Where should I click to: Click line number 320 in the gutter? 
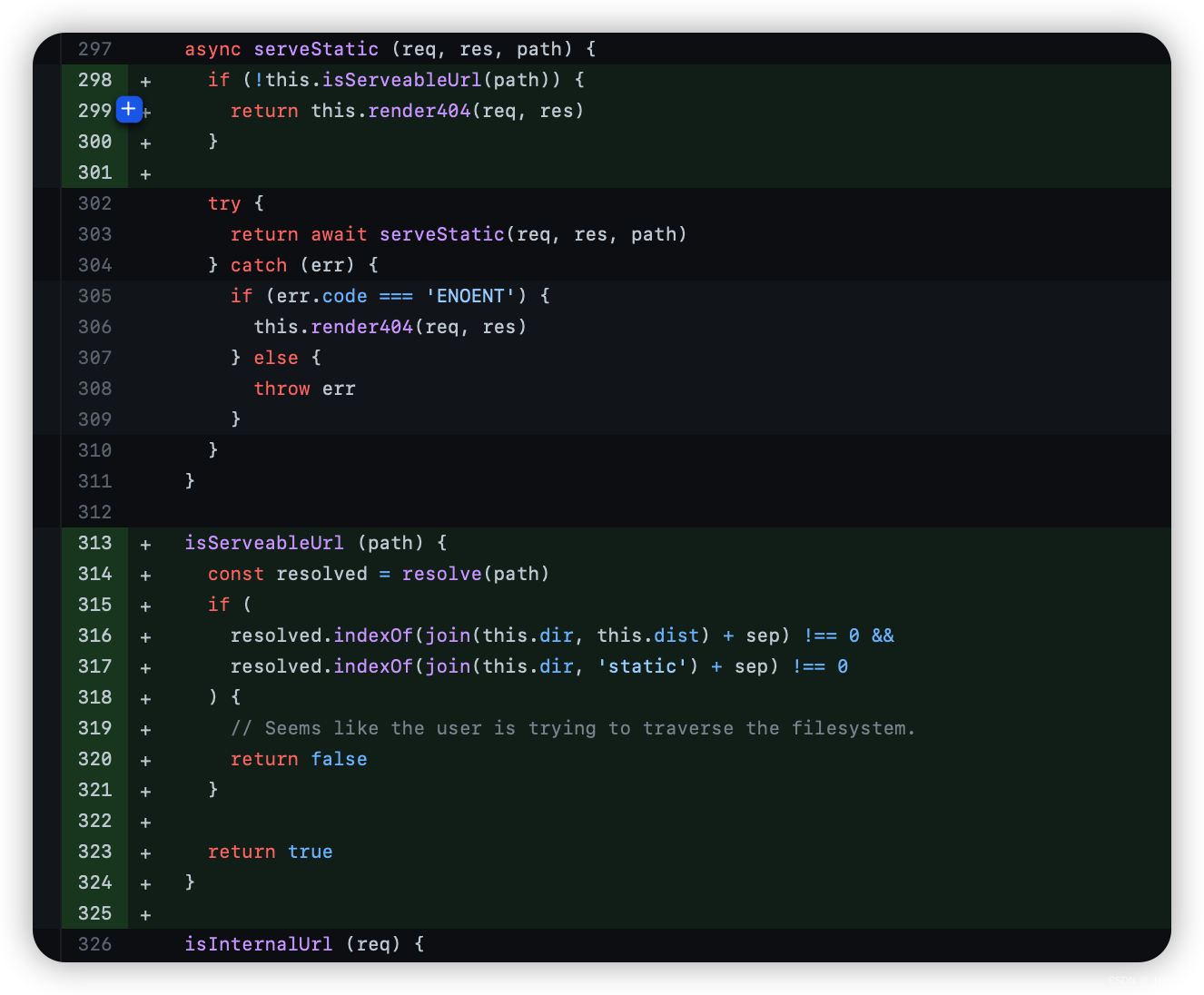(95, 759)
